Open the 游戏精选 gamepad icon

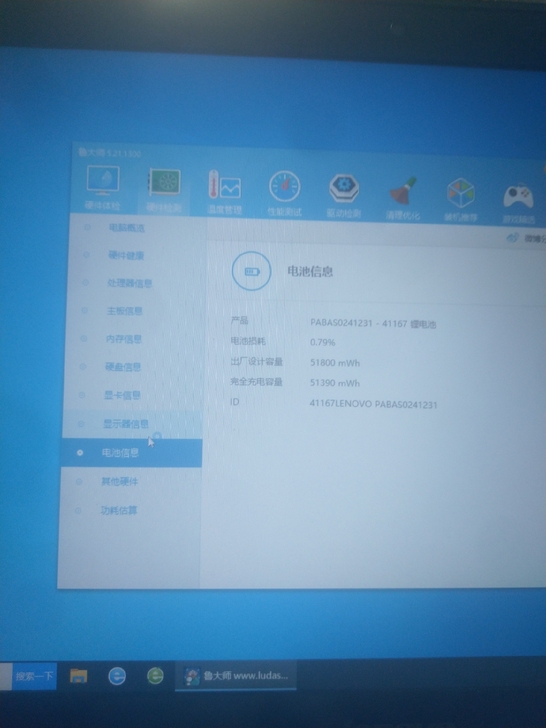519,202
